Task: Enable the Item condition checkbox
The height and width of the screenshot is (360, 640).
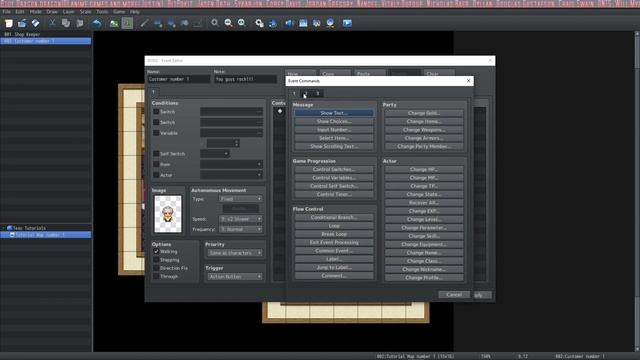Action: [156, 164]
